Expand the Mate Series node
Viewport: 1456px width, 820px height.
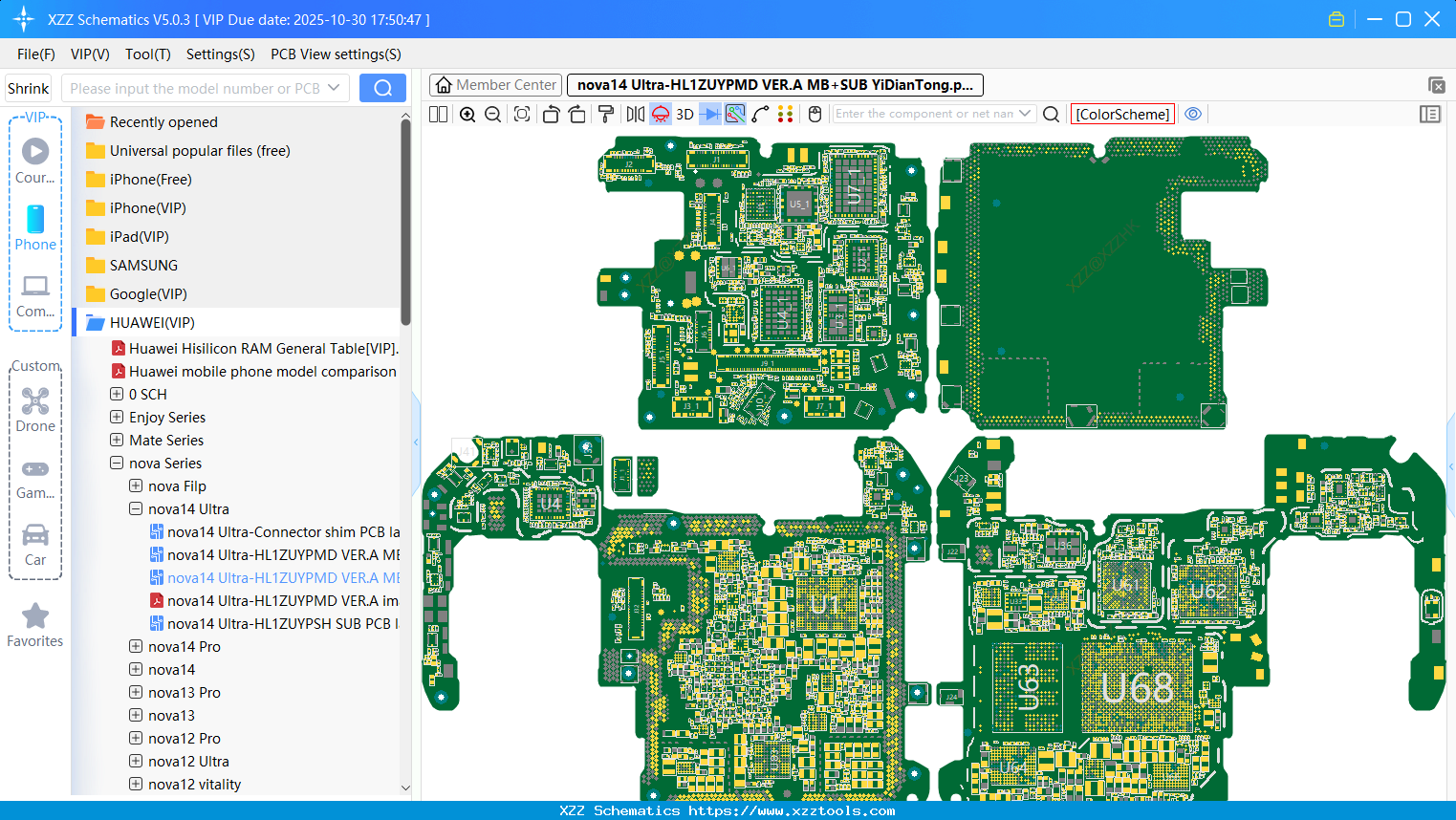click(x=117, y=440)
